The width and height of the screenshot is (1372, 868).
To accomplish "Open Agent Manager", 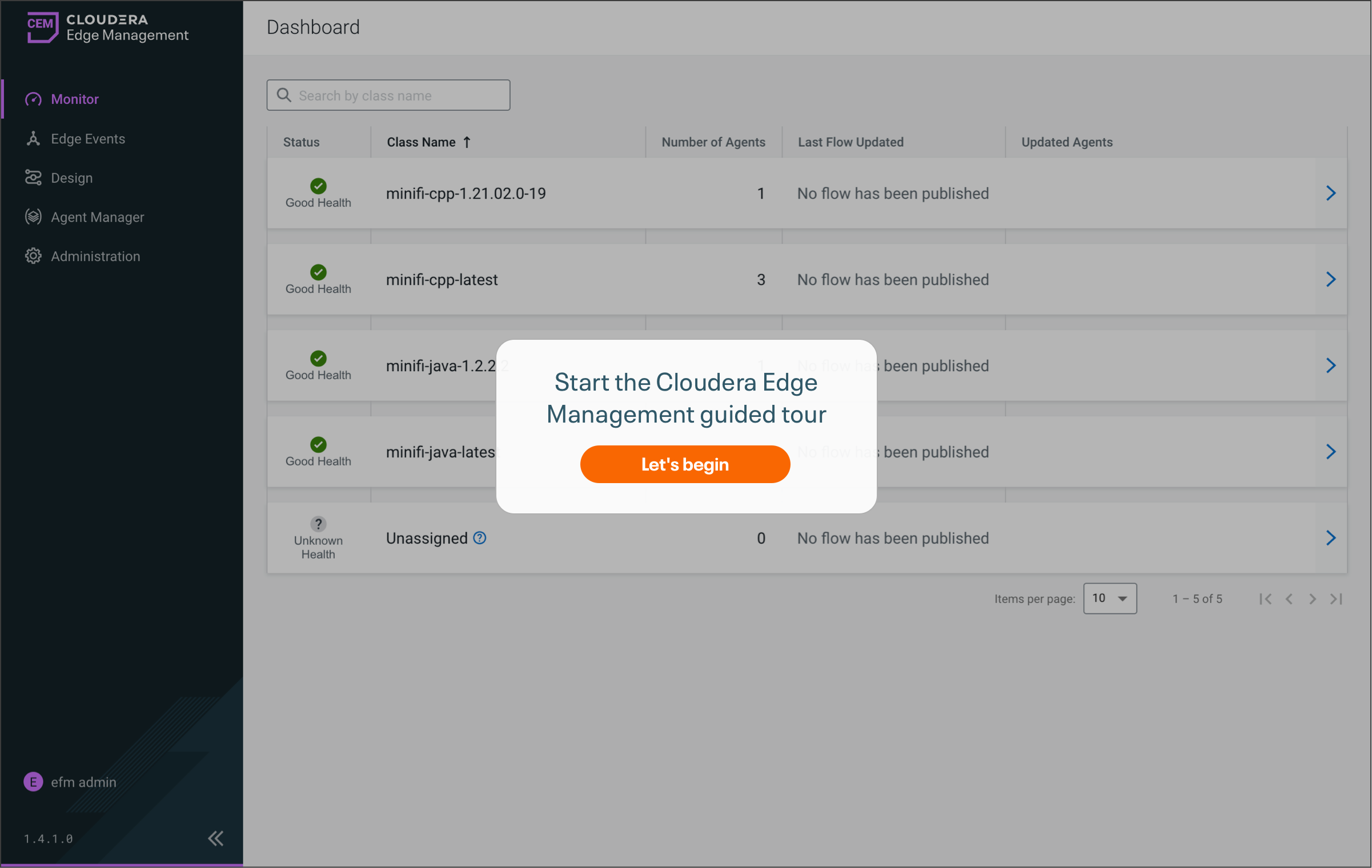I will [98, 217].
